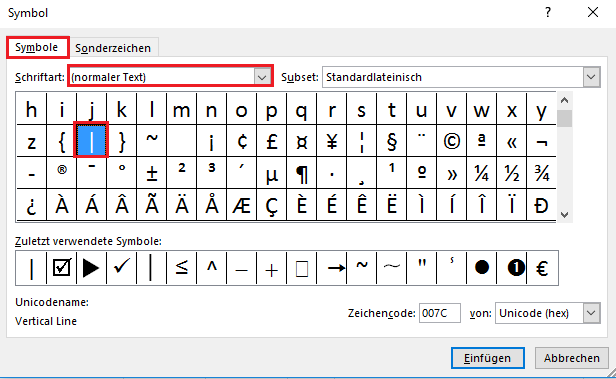This screenshot has width=616, height=379.
Task: Choose the double quote recent symbol
Action: coord(422,268)
